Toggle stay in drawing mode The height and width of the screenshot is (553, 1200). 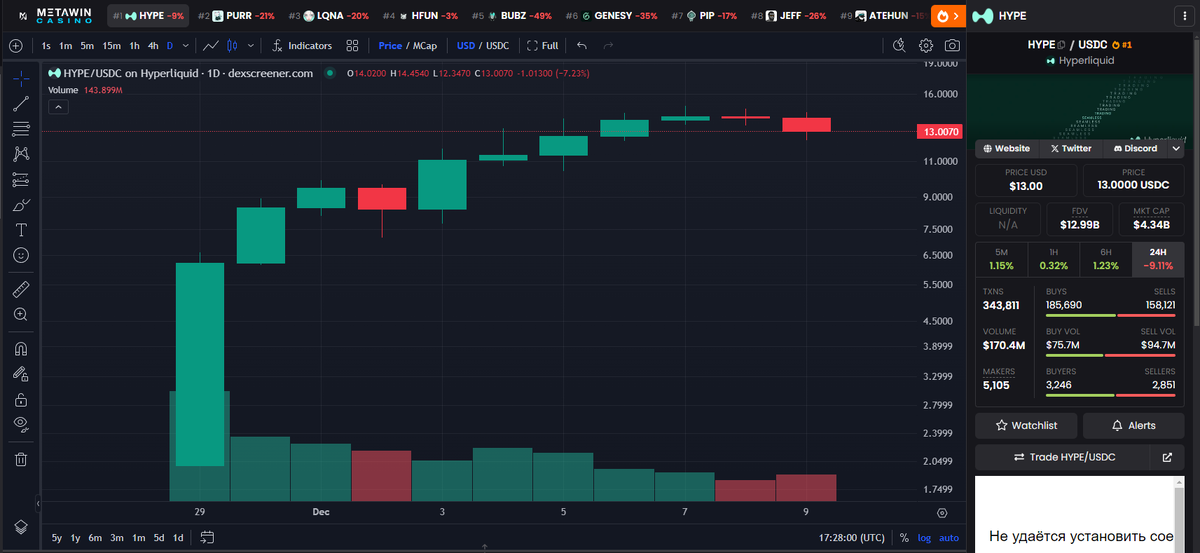tap(21, 374)
